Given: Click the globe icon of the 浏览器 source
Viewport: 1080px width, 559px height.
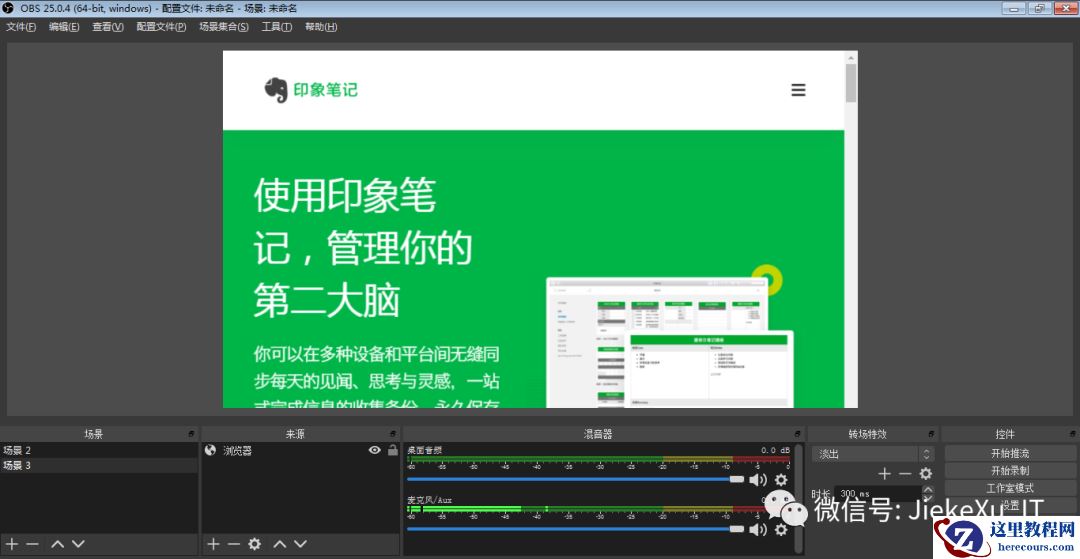Looking at the screenshot, I should point(211,450).
